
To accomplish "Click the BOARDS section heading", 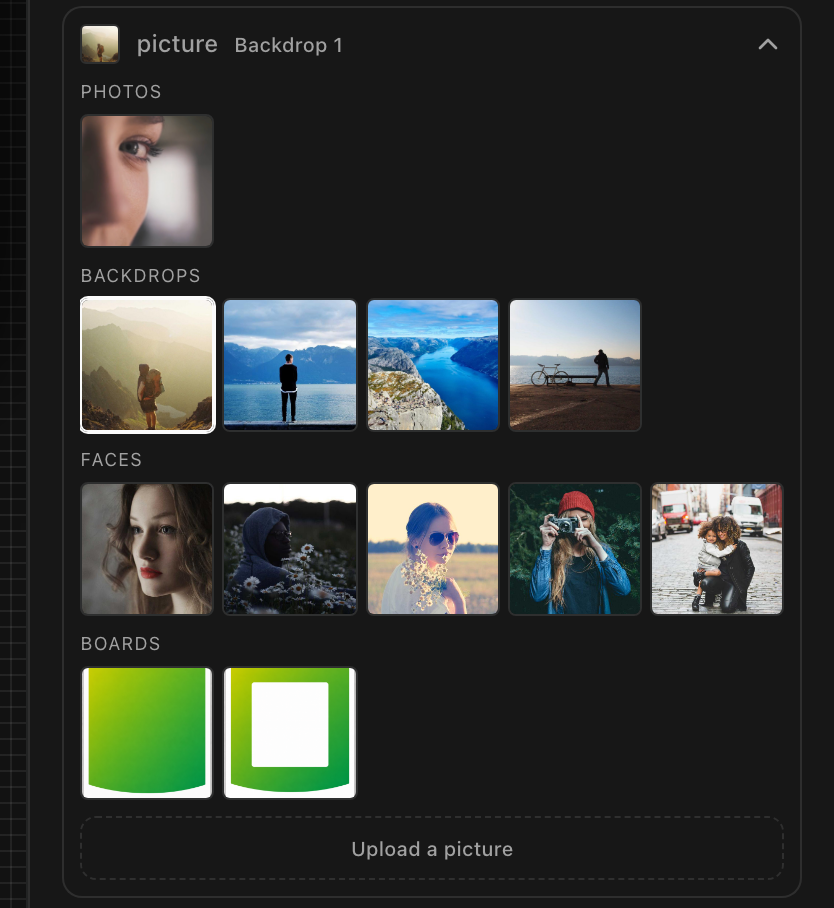I will (x=120, y=644).
